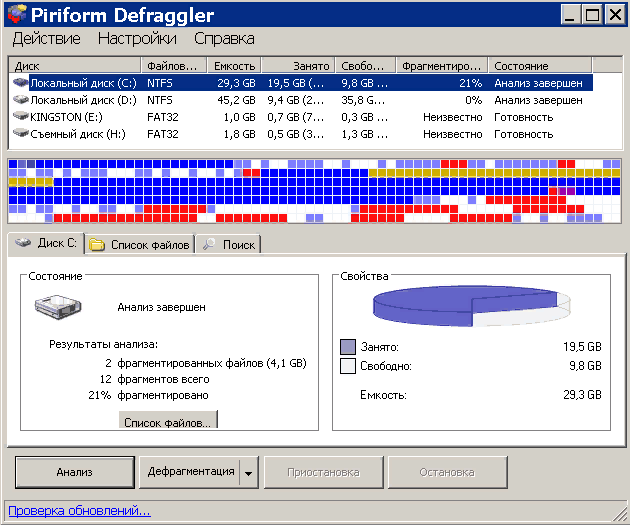Screen dimensions: 630x525
Task: Click the 'Результаты анализа:' label
Action: pos(103,344)
